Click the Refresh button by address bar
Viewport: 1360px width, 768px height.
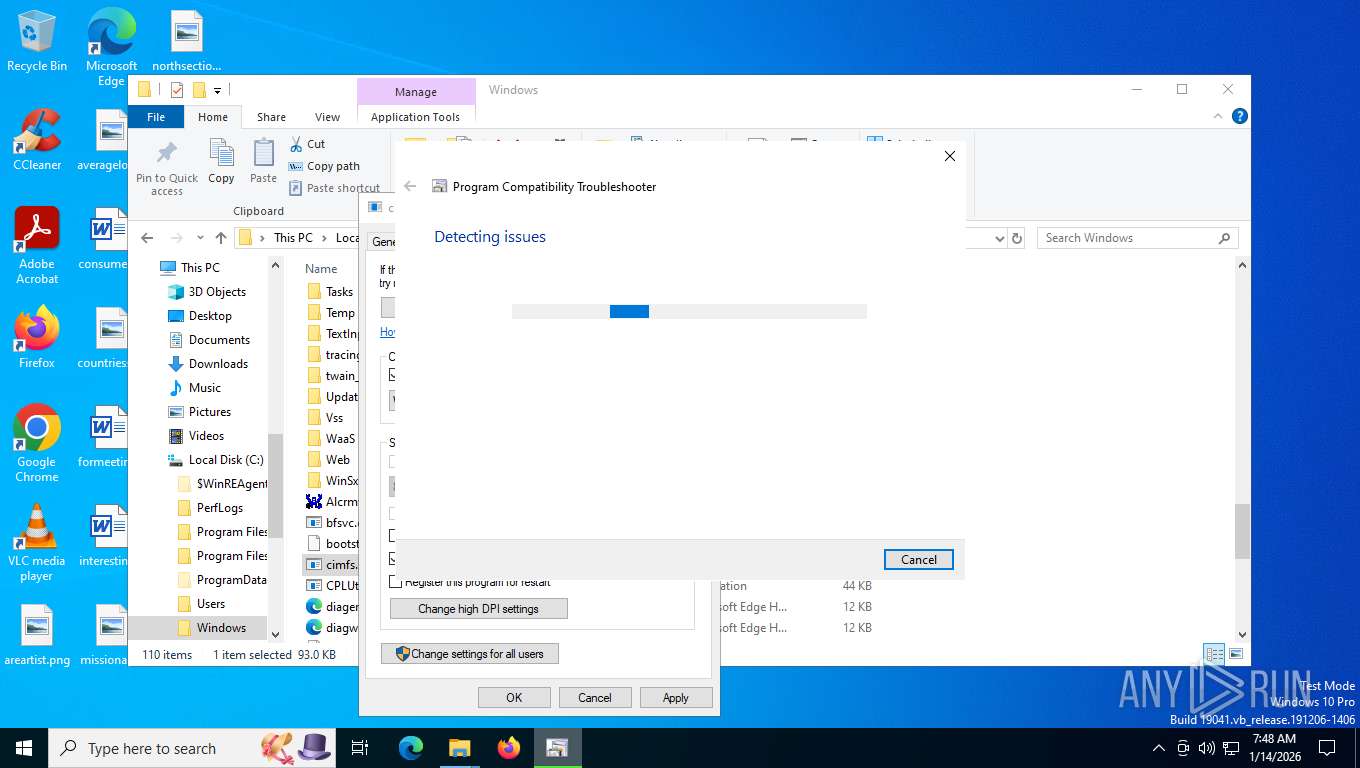(1017, 238)
